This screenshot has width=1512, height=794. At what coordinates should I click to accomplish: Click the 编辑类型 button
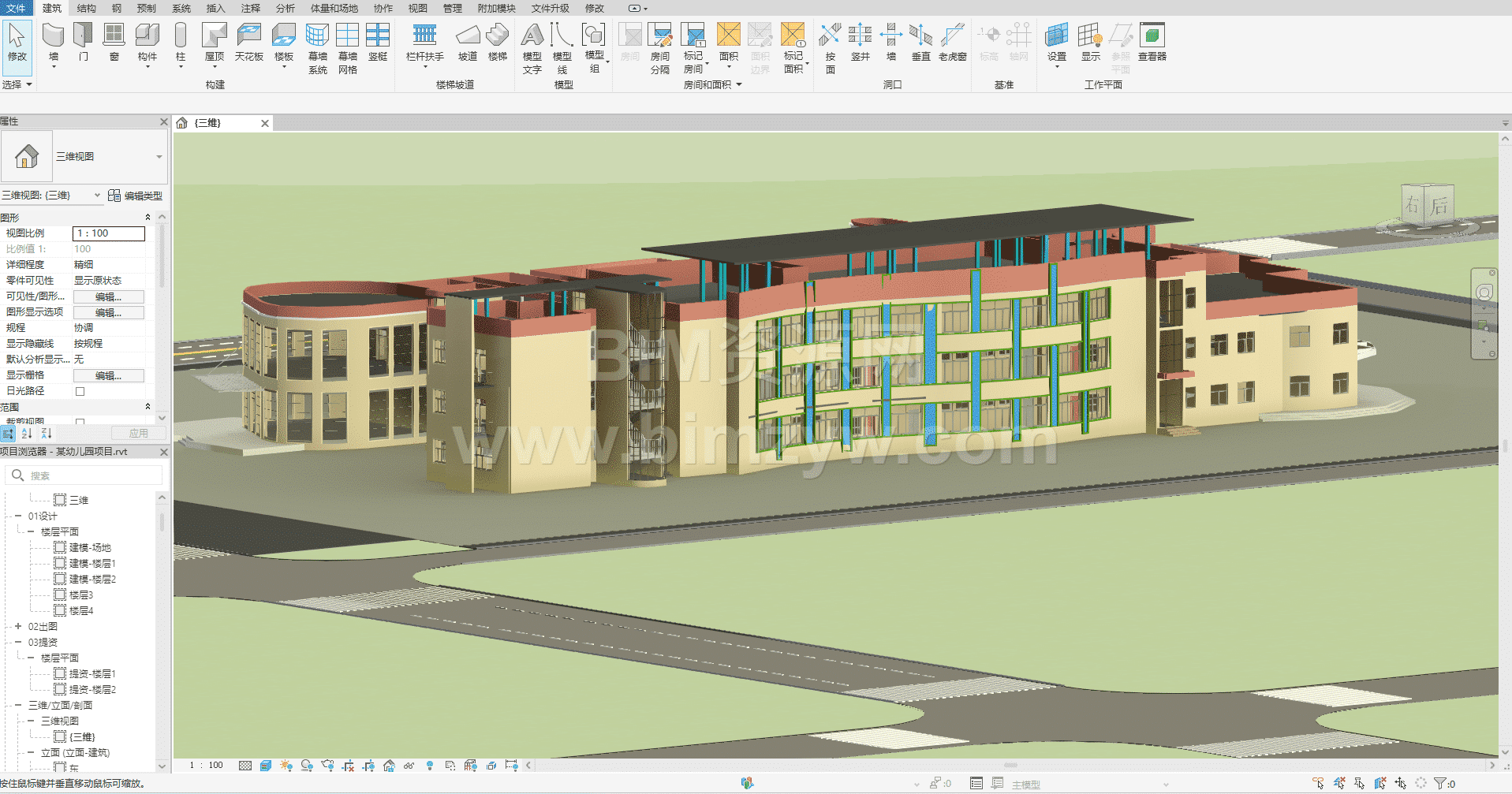(x=135, y=196)
